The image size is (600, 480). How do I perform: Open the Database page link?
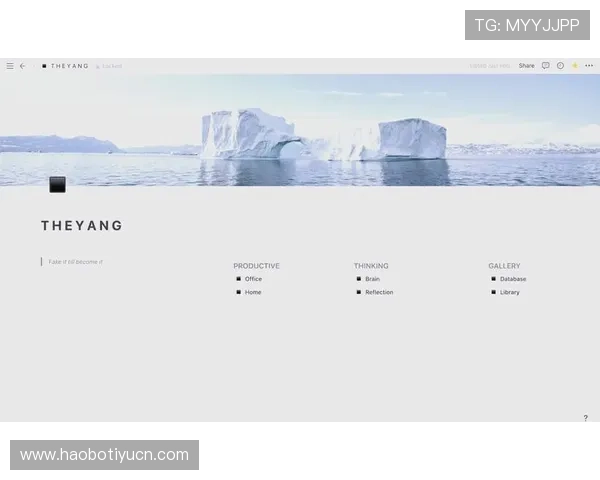pyautogui.click(x=512, y=279)
